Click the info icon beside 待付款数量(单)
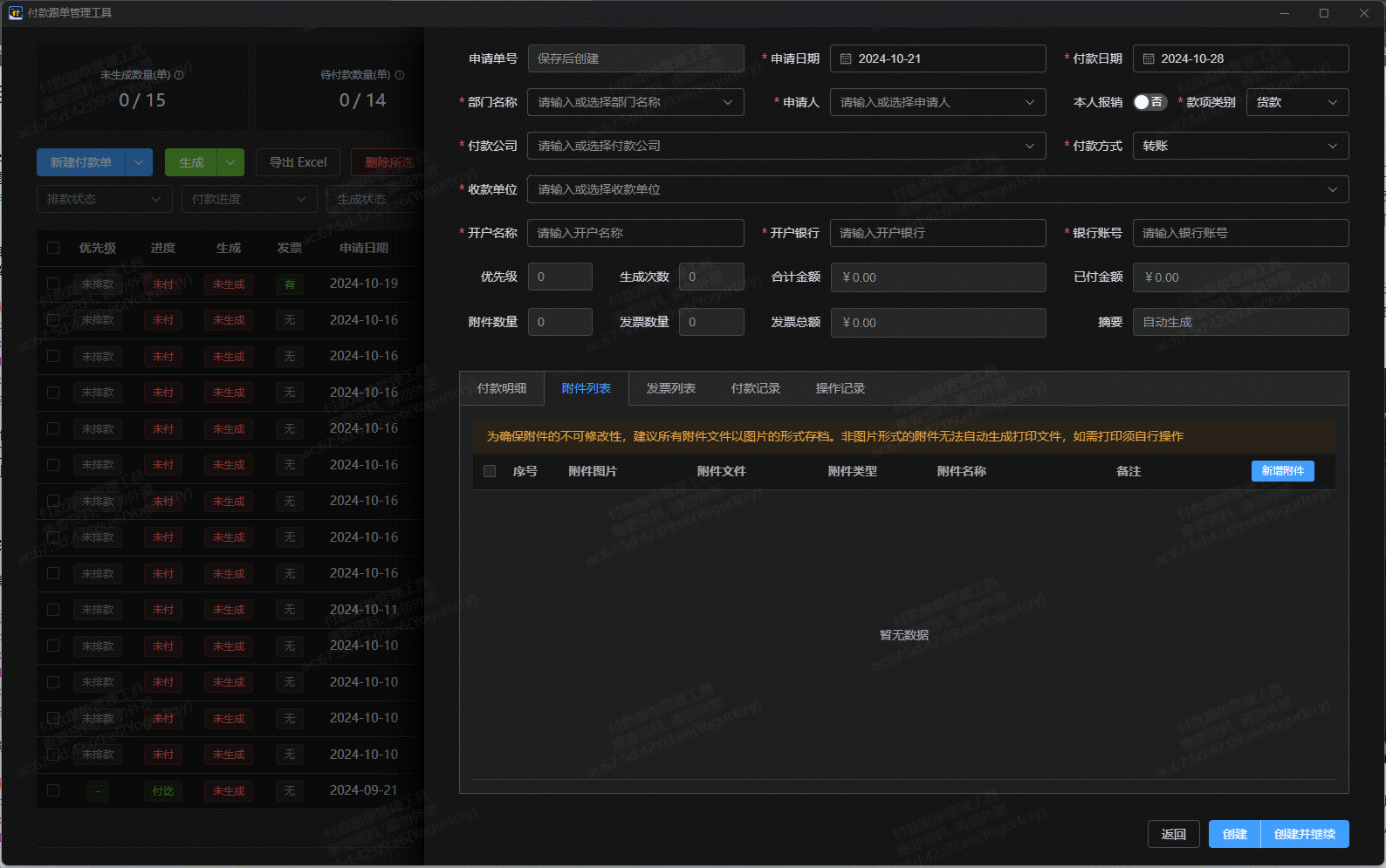1386x868 pixels. click(400, 75)
